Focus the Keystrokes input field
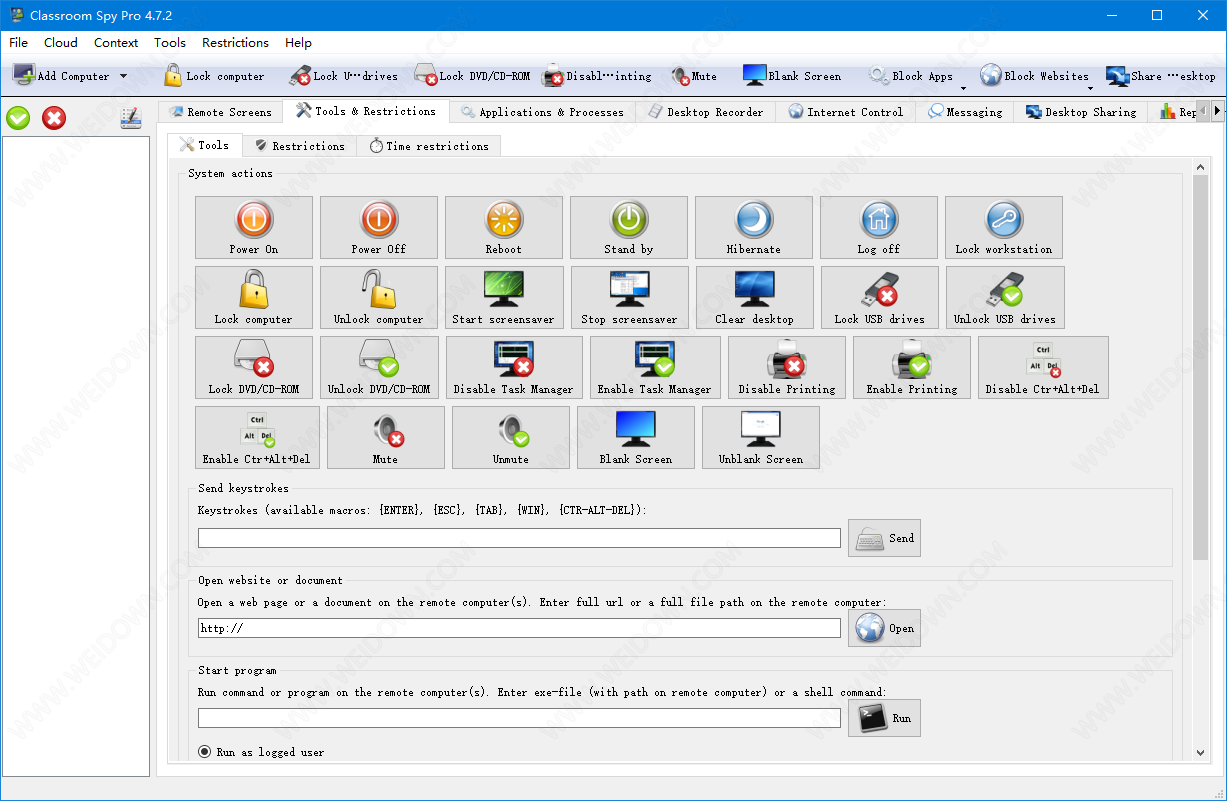The width and height of the screenshot is (1227, 801). pos(519,538)
